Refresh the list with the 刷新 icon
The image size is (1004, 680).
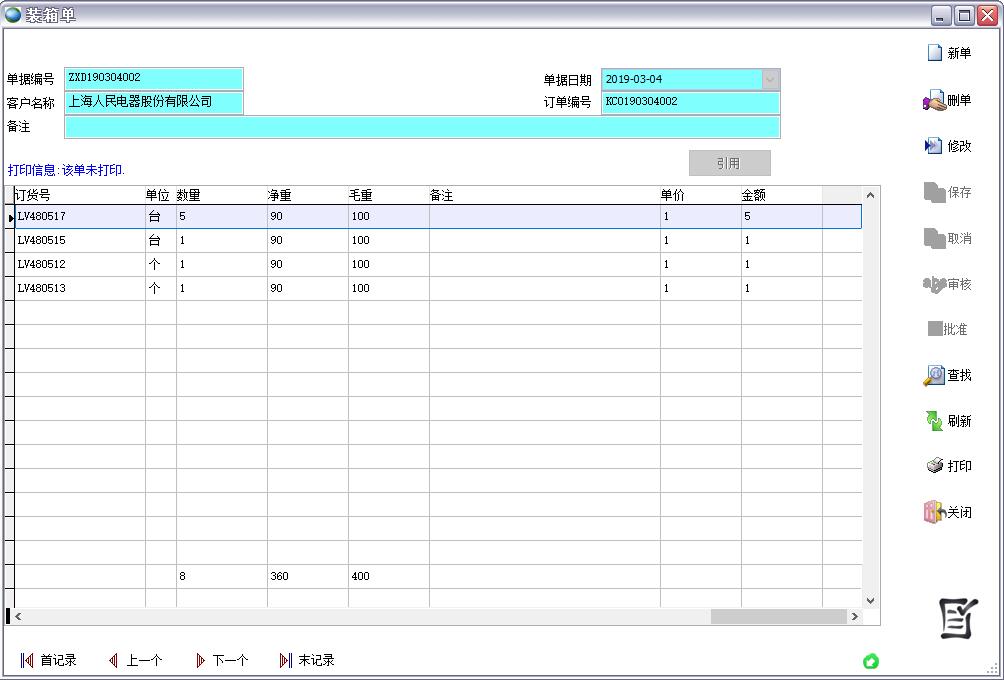[934, 421]
